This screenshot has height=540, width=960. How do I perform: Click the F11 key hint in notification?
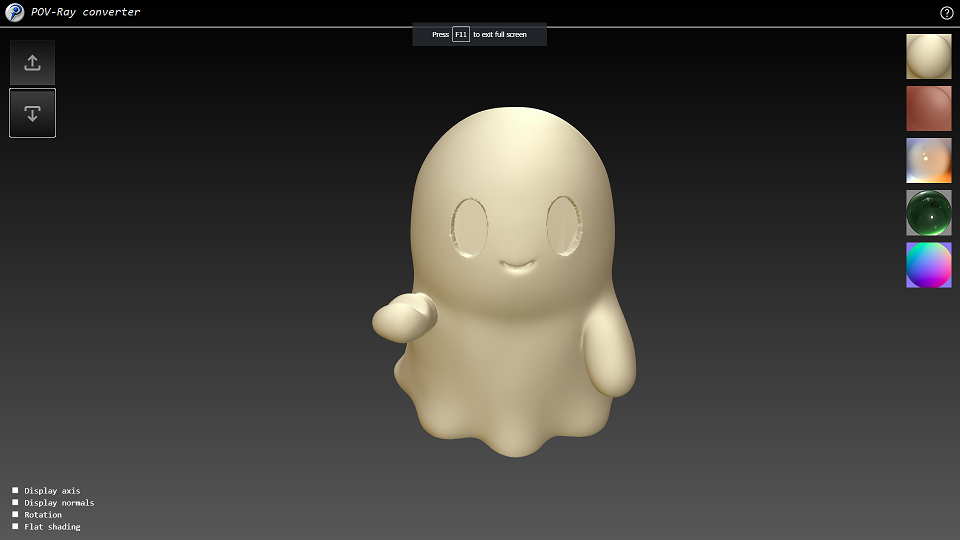click(x=461, y=35)
